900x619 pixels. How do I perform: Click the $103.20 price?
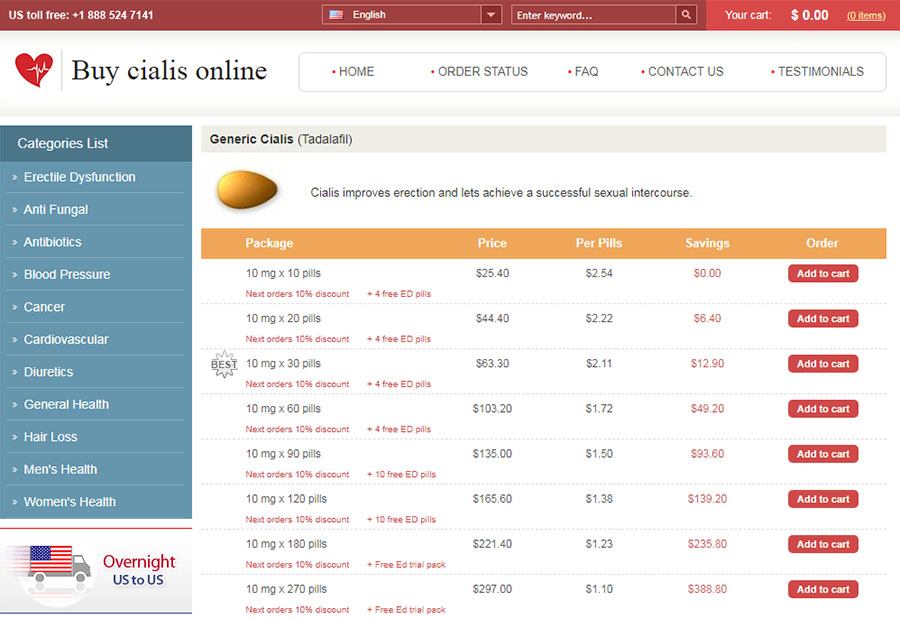coord(492,409)
